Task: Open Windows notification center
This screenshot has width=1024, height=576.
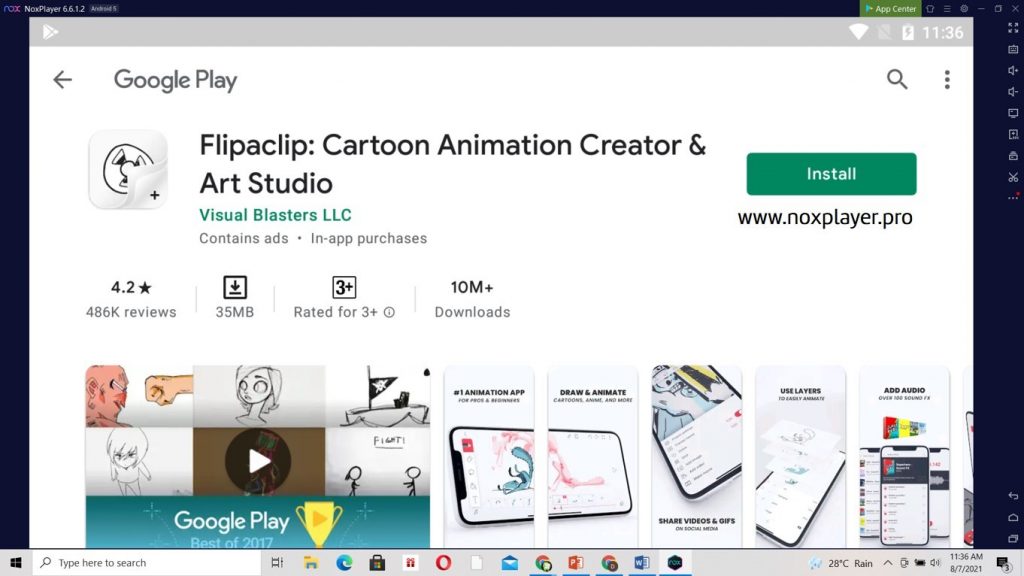Action: 1004,563
